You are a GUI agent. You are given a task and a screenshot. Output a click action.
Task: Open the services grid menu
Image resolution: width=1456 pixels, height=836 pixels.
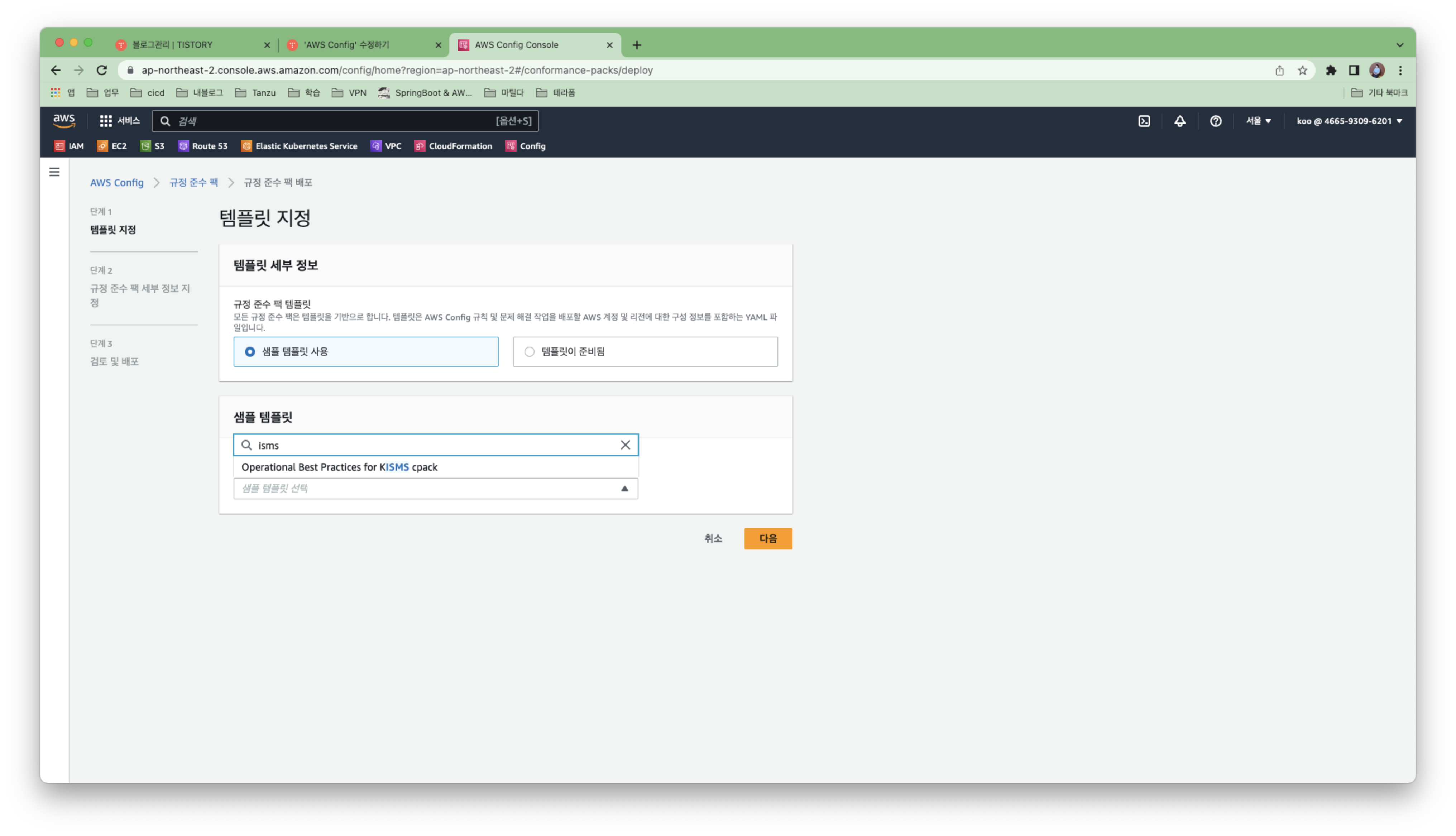(x=119, y=121)
